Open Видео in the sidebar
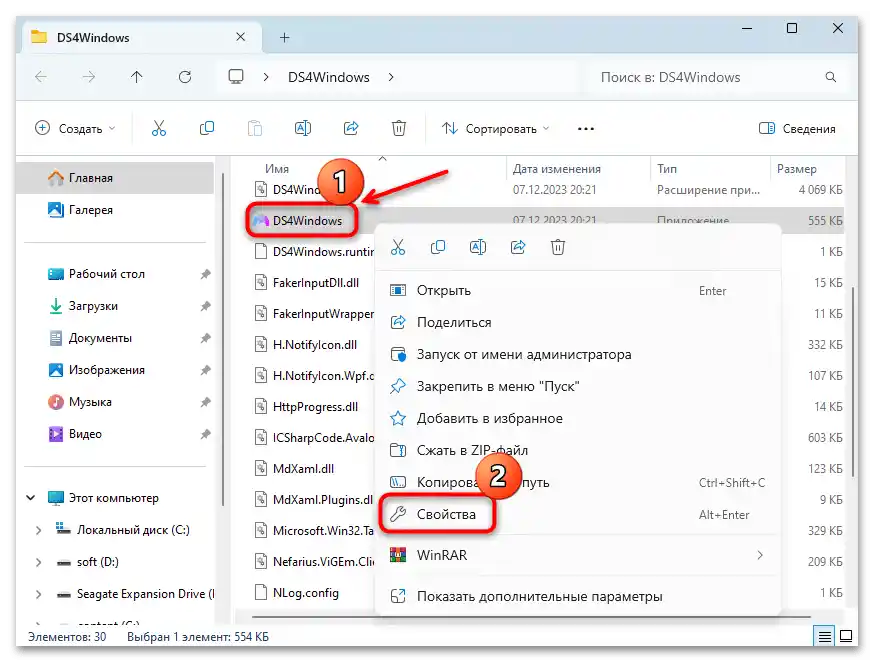Screen dimensions: 874x662 [115, 434]
